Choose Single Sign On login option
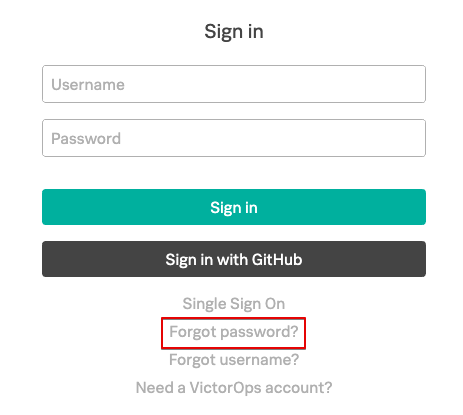This screenshot has height=415, width=463. coord(234,304)
